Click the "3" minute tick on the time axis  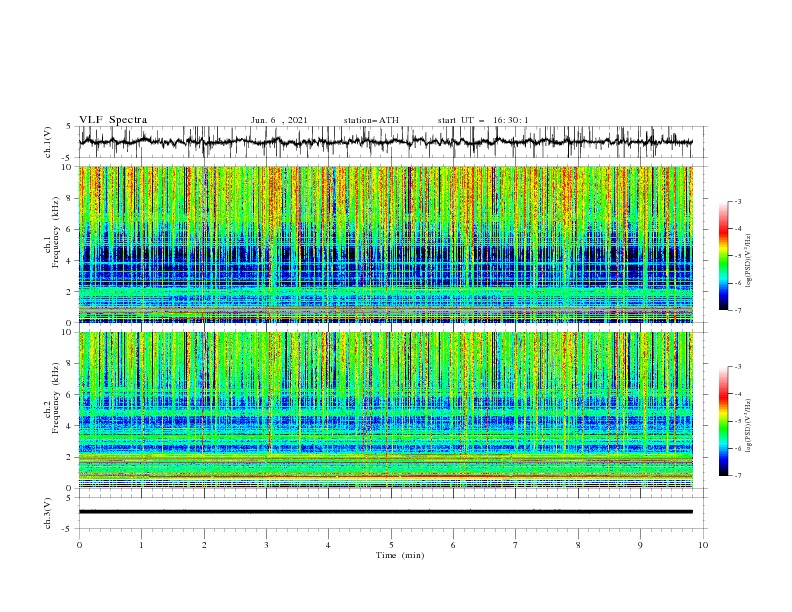click(x=266, y=545)
